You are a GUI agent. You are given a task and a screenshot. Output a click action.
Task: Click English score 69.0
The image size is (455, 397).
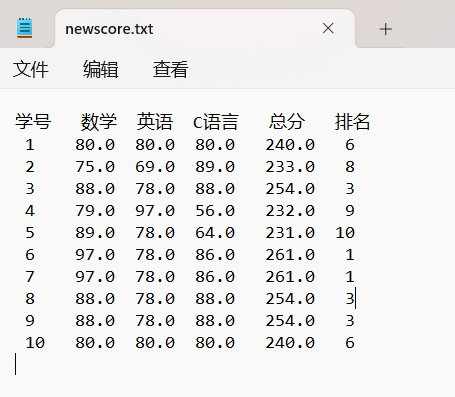pos(155,167)
